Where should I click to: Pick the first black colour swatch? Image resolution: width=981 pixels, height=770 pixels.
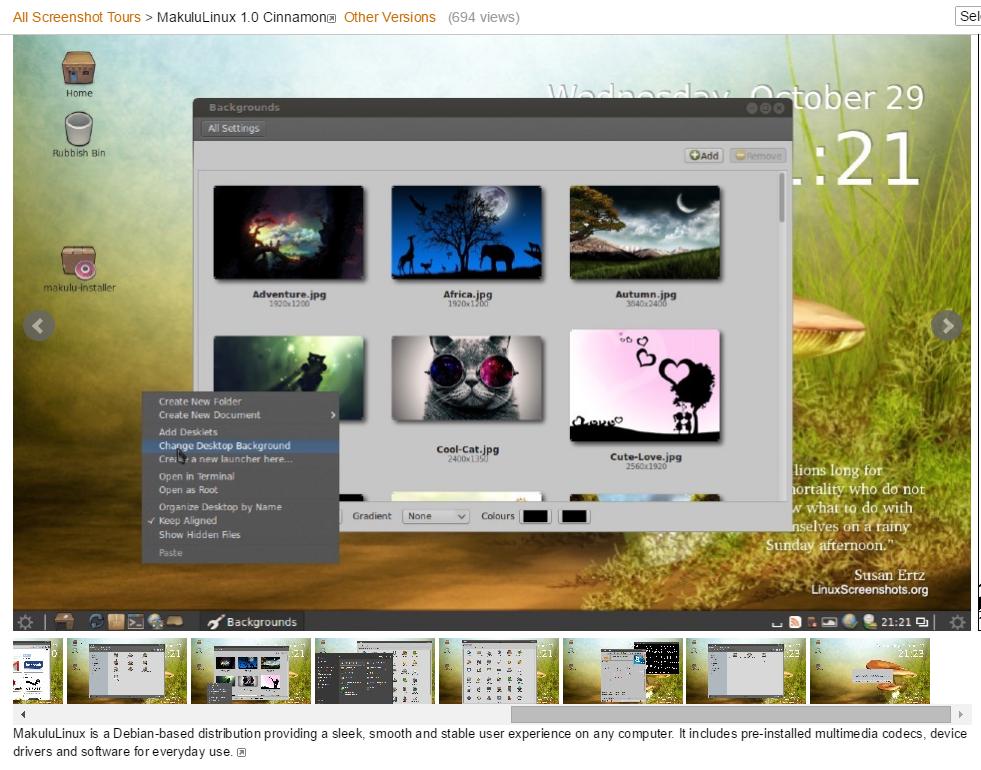point(536,516)
